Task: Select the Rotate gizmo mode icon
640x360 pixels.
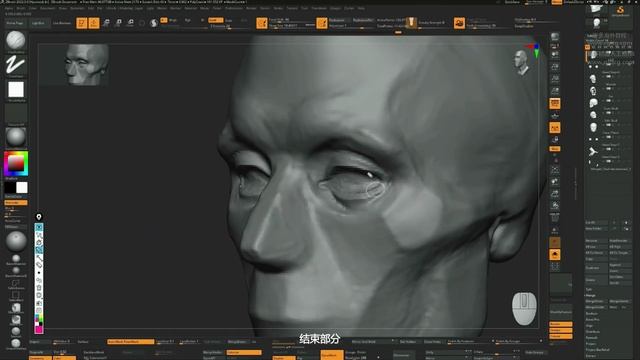Action: pyautogui.click(x=131, y=23)
